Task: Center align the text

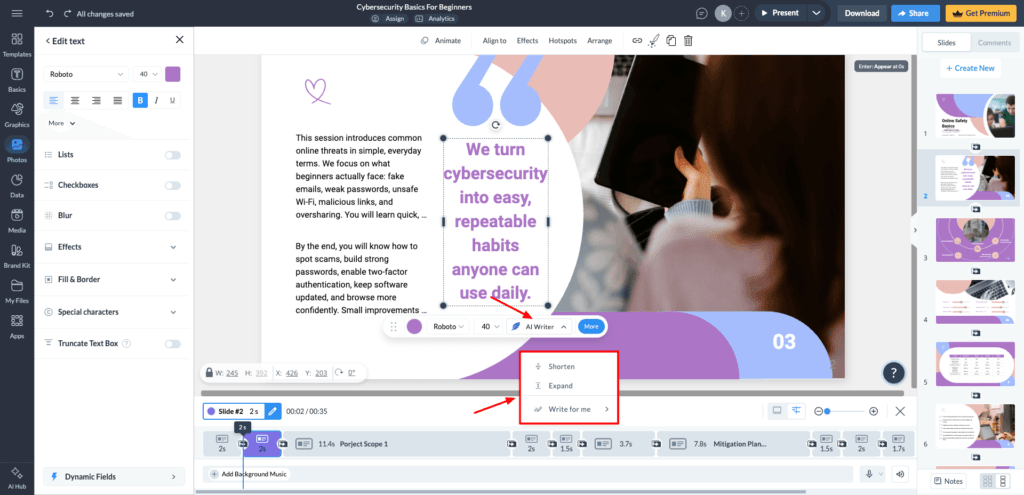Action: point(75,101)
